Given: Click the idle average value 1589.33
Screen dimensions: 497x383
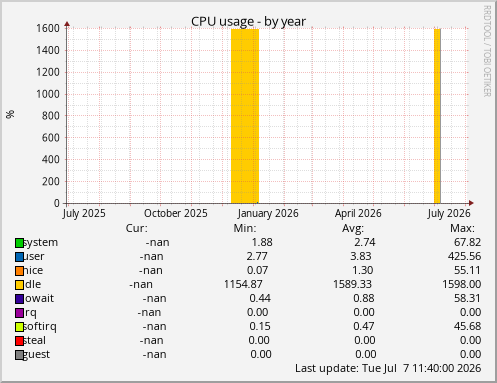Looking at the screenshot, I should tap(352, 284).
